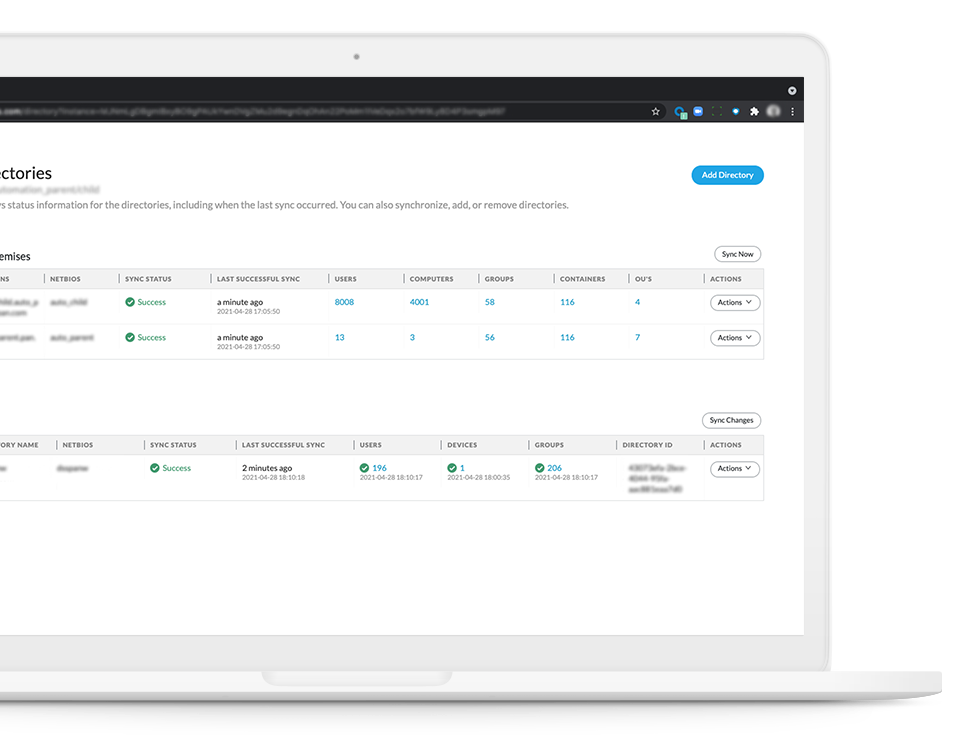This screenshot has width=974, height=744.
Task: Open the Actions dropdown in the first row
Action: (735, 302)
